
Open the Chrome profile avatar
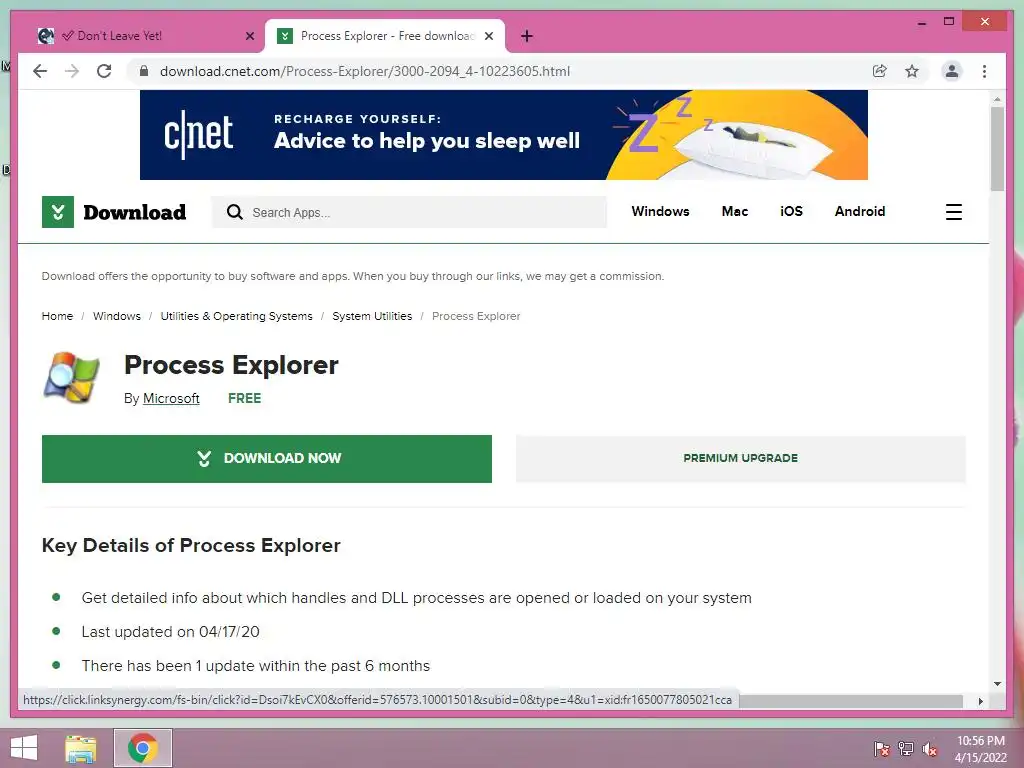tap(952, 71)
